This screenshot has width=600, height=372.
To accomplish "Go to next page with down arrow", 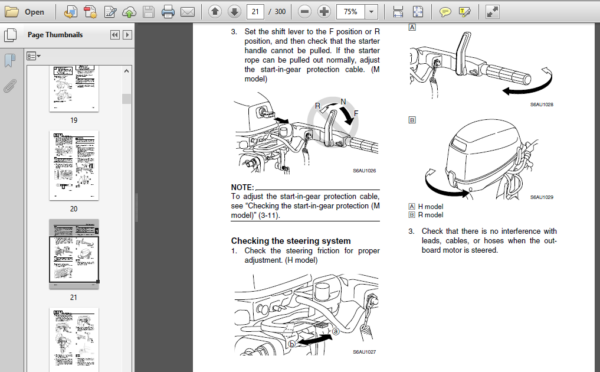I will click(x=234, y=12).
